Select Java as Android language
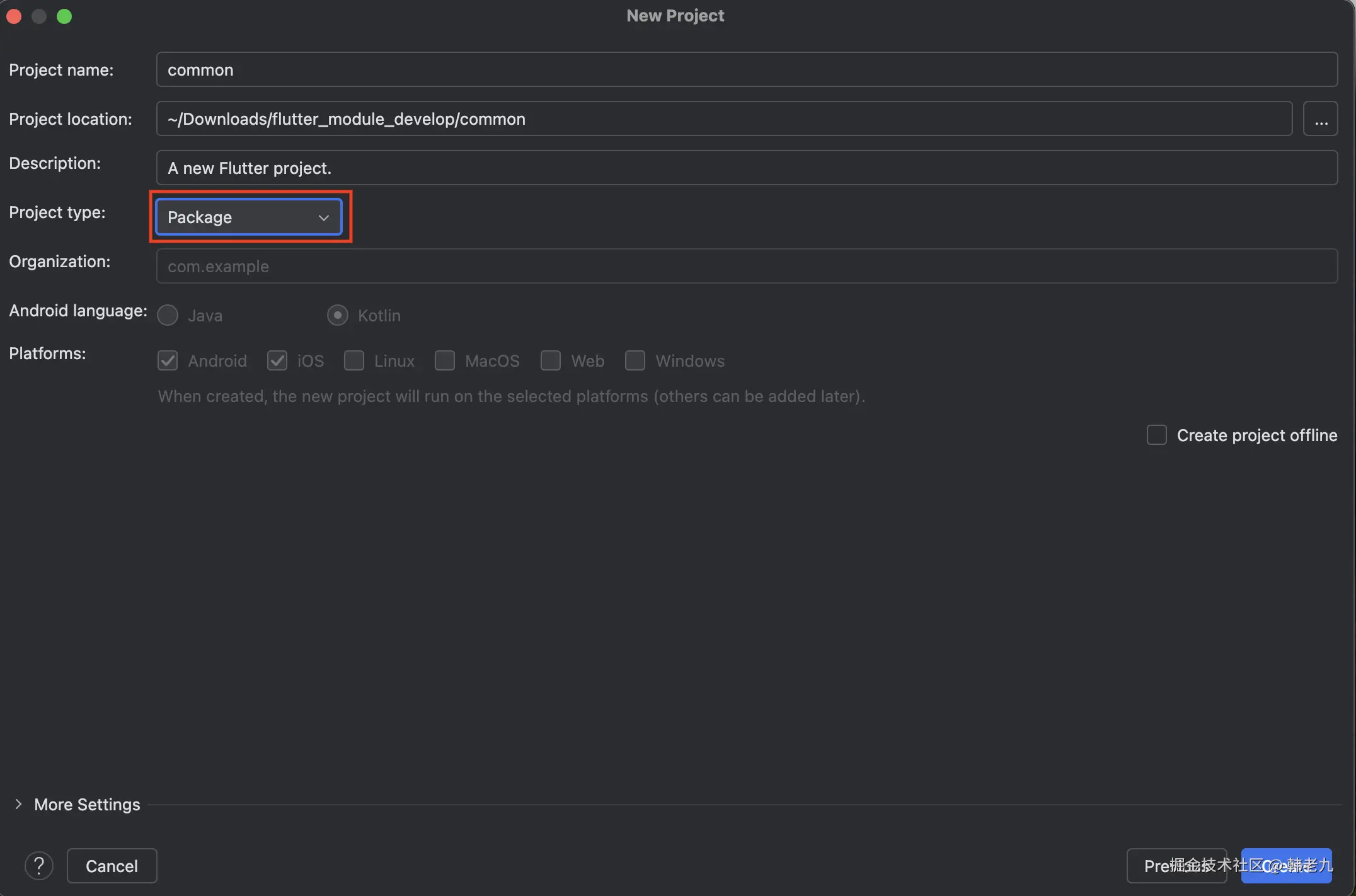Screen dimensions: 1356x896 tap(168, 315)
